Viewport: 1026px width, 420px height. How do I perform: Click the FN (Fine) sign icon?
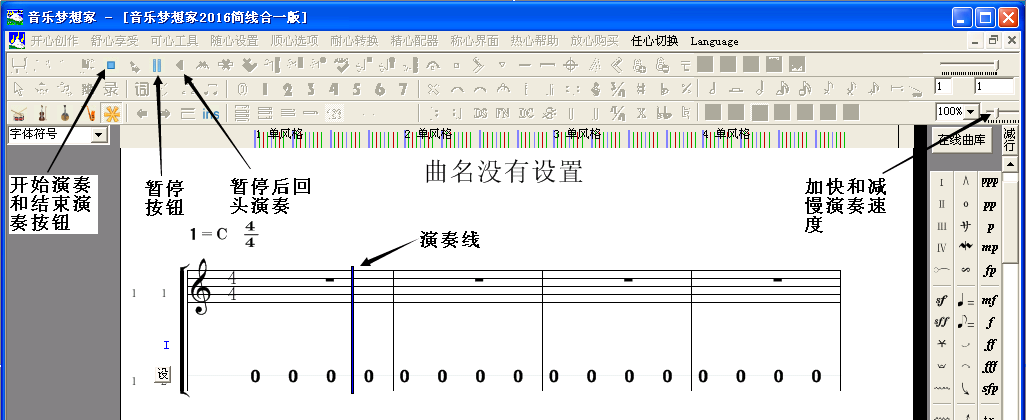click(503, 113)
